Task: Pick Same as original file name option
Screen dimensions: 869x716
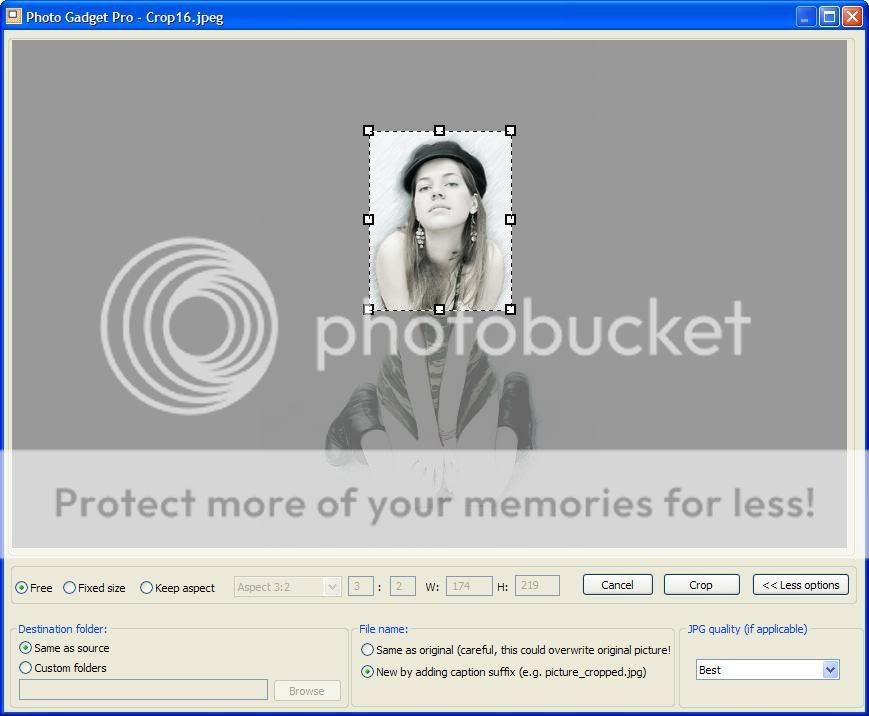Action: [x=368, y=650]
